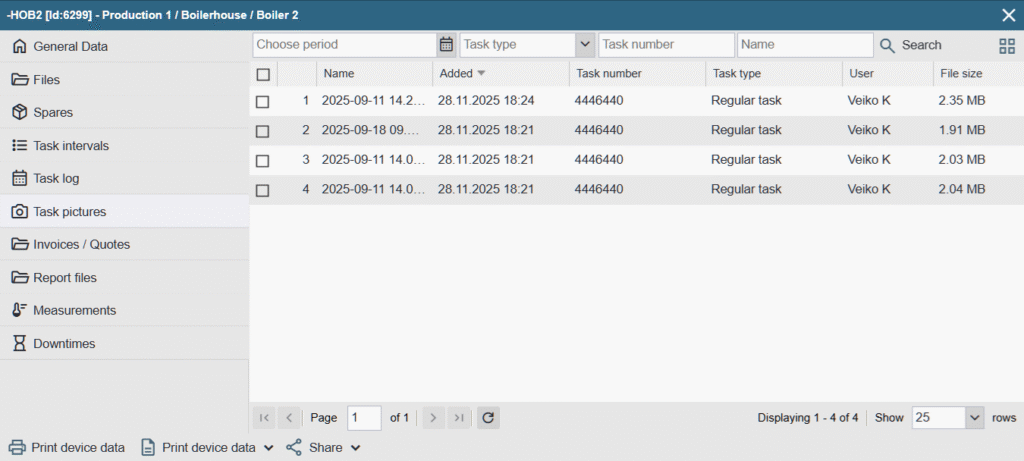Select the checkbox for row 3
1024x461 pixels.
click(263, 160)
